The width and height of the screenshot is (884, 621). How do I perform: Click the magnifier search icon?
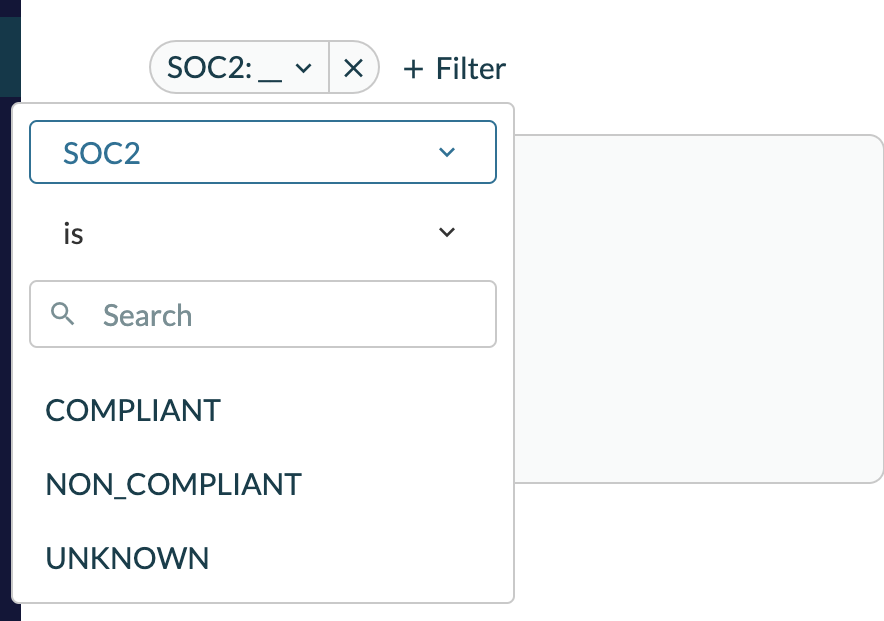63,314
